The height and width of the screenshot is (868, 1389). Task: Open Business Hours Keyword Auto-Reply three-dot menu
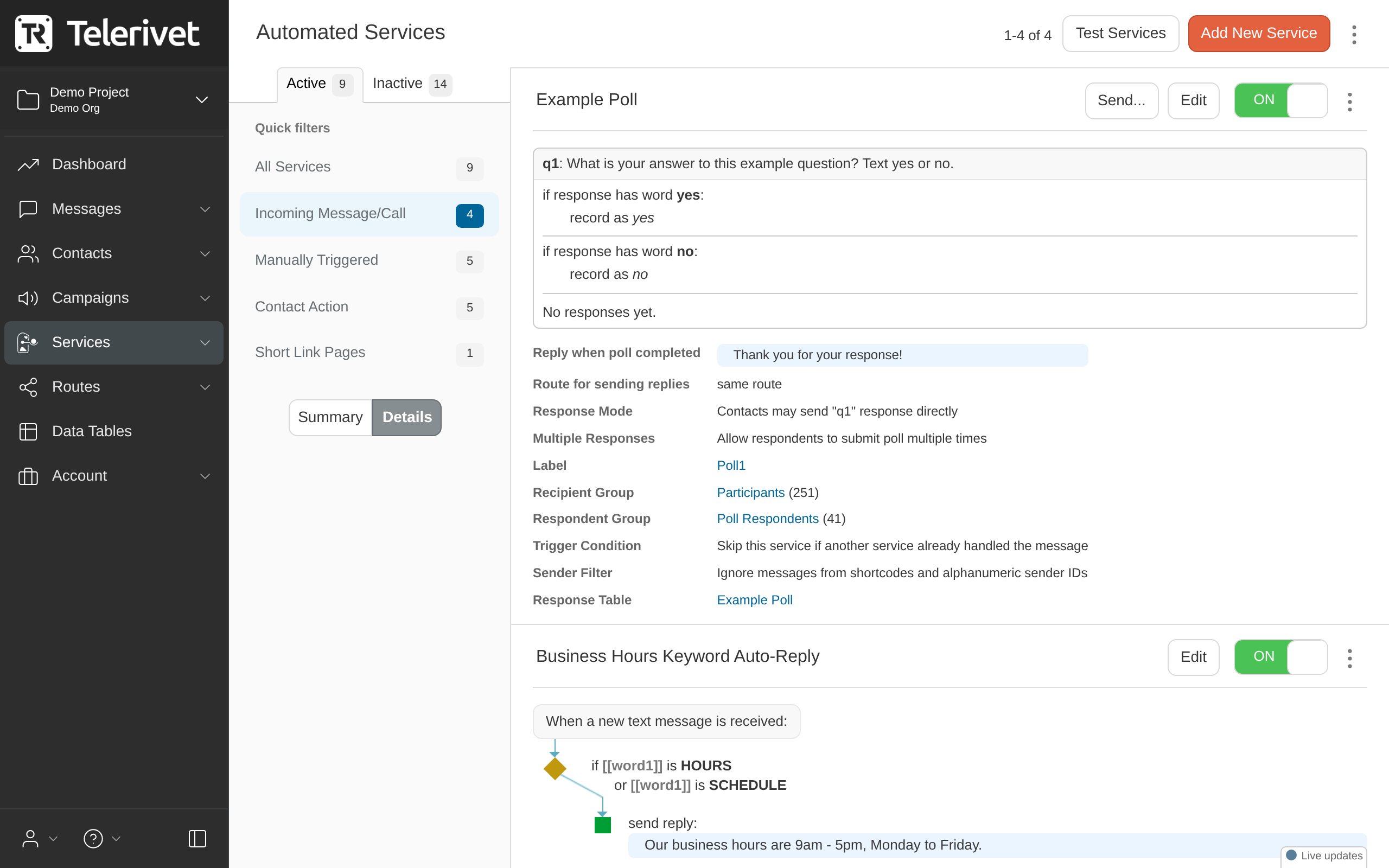coord(1350,658)
